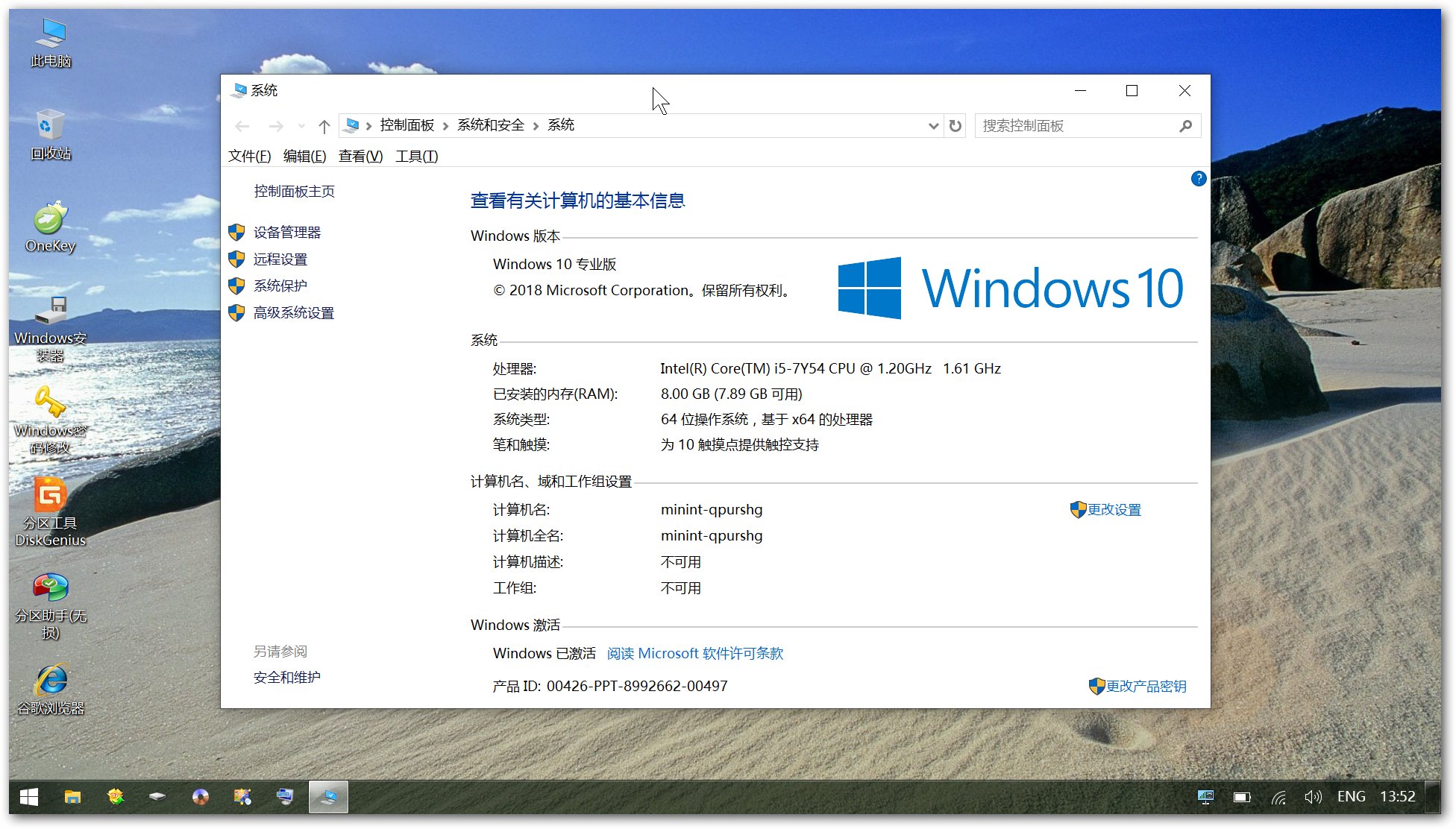Open recent locations dropdown arrow
The image size is (1456, 829).
[x=301, y=126]
